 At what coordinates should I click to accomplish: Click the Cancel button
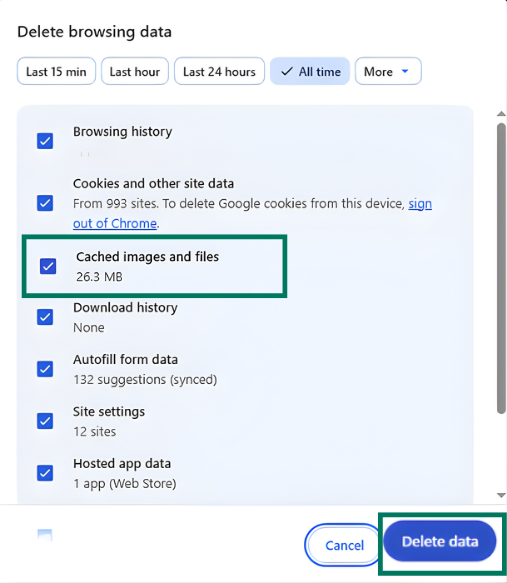[344, 545]
